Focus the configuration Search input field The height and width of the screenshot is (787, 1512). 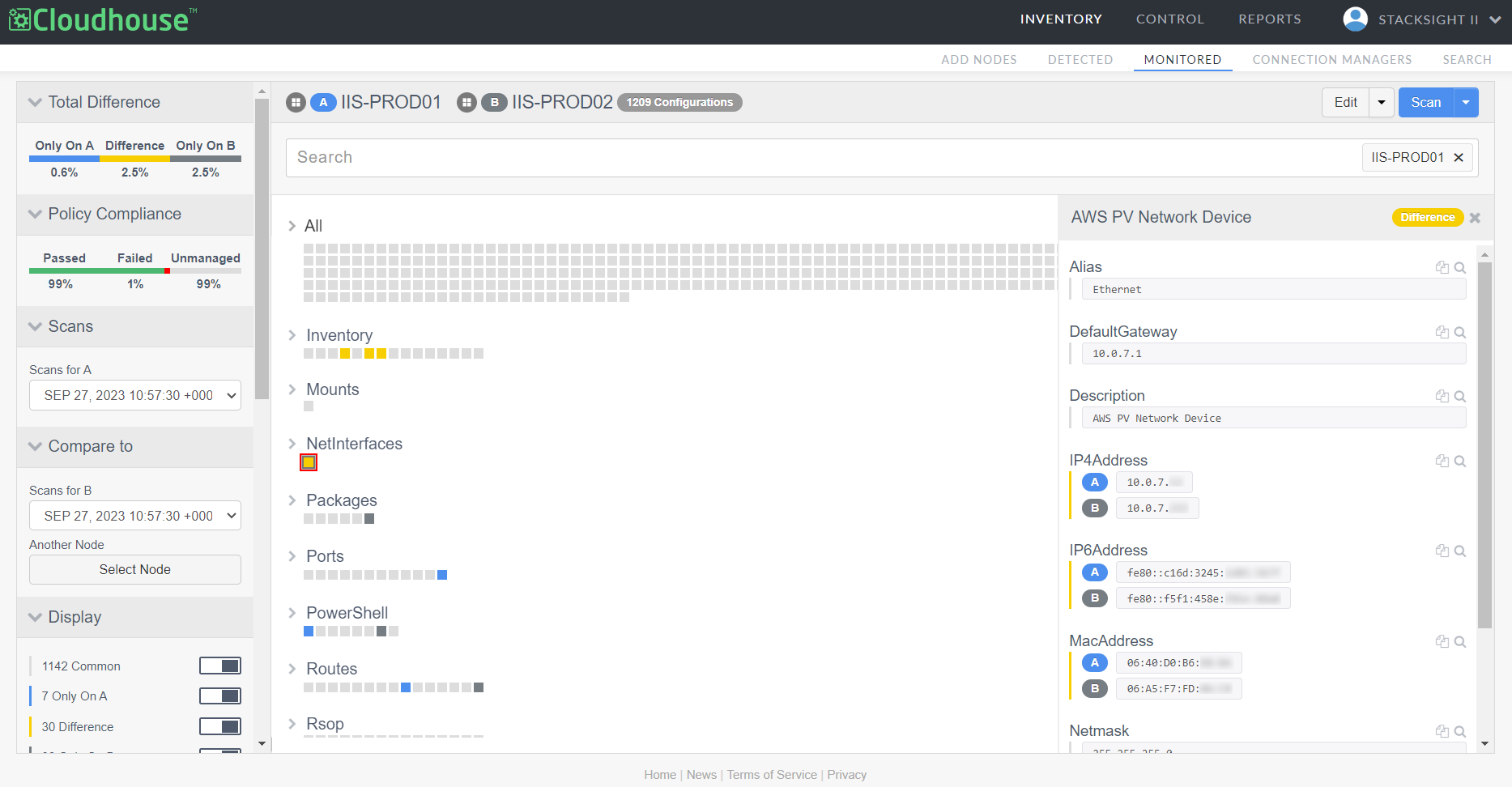824,157
